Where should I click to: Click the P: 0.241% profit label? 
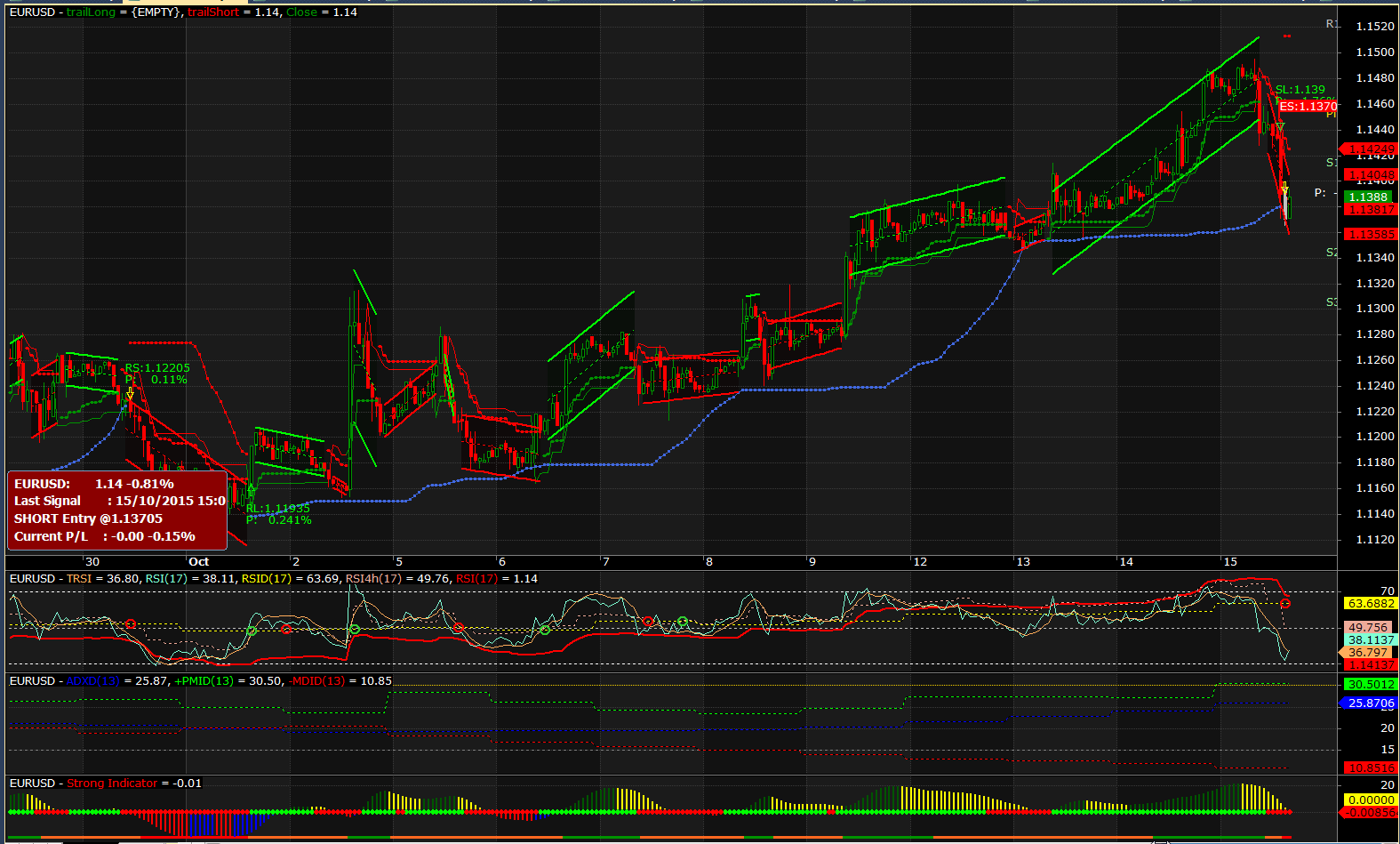pyautogui.click(x=279, y=520)
